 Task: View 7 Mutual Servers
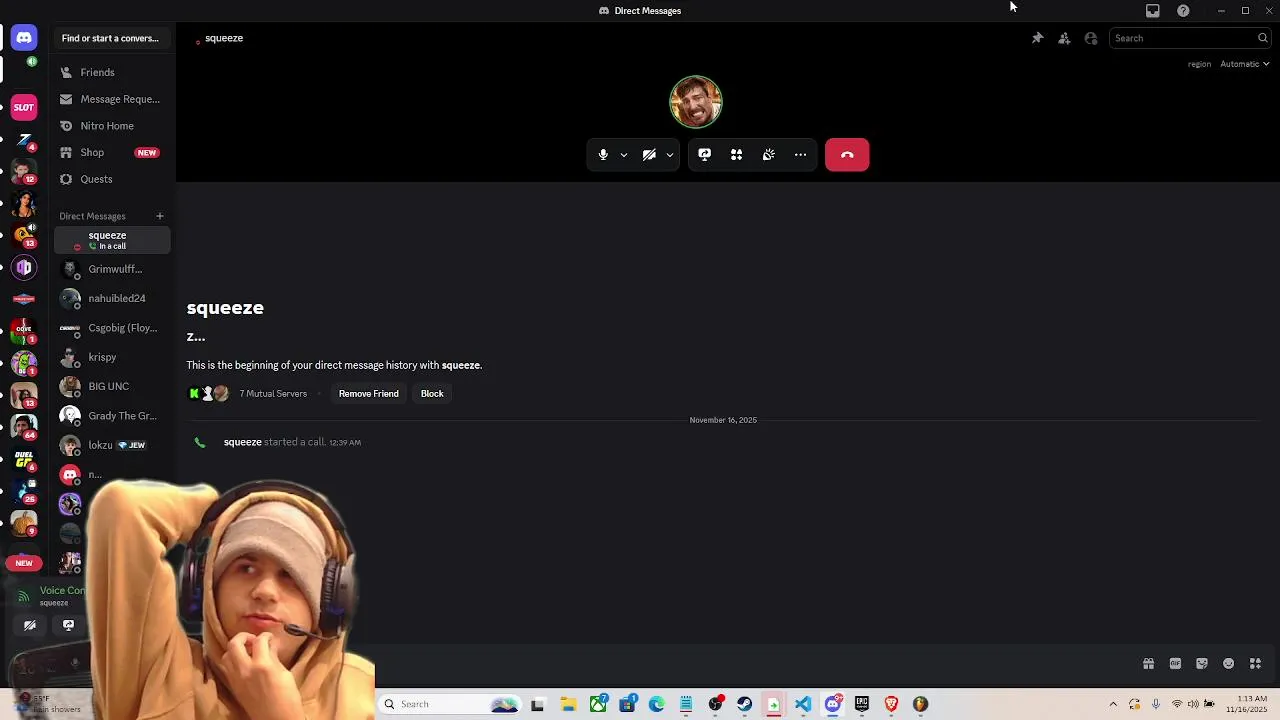pyautogui.click(x=273, y=394)
